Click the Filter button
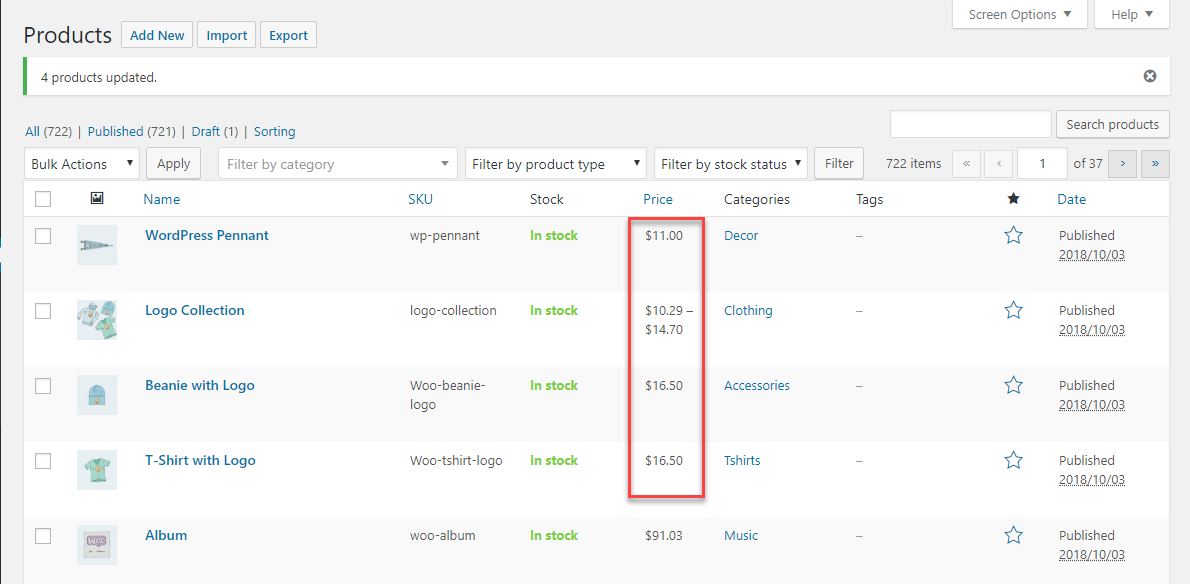 pyautogui.click(x=839, y=164)
